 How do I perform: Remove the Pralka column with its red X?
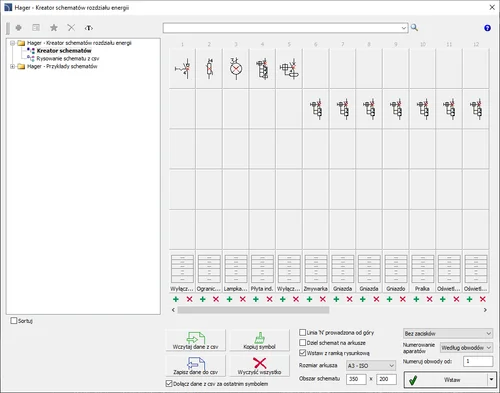(x=429, y=299)
